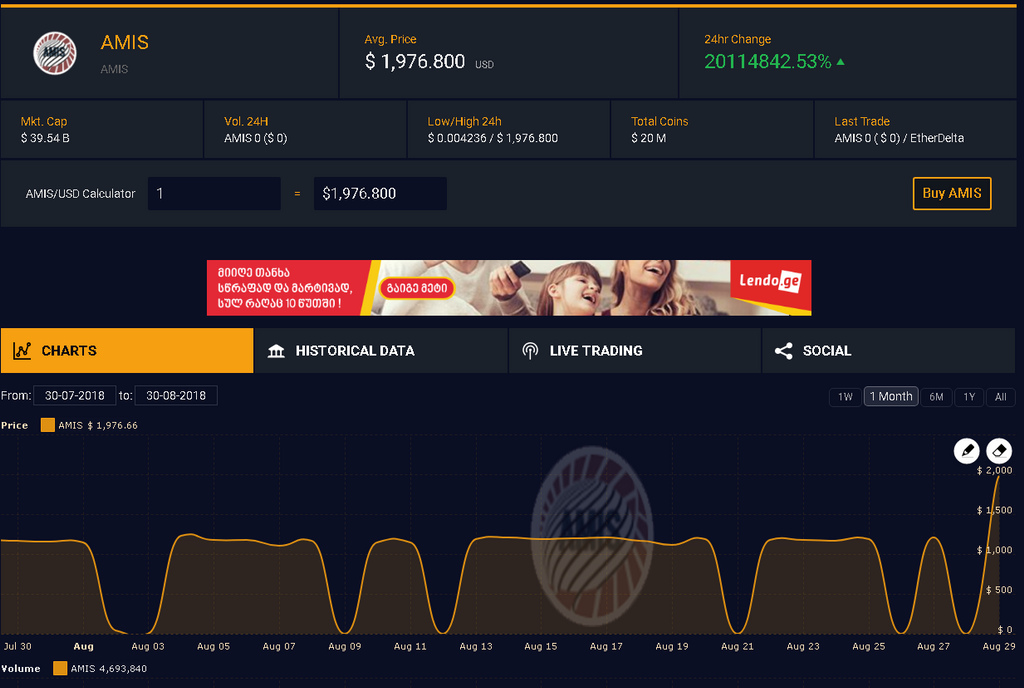This screenshot has height=688, width=1024.
Task: Click the AMIS coin logo
Action: [x=55, y=53]
